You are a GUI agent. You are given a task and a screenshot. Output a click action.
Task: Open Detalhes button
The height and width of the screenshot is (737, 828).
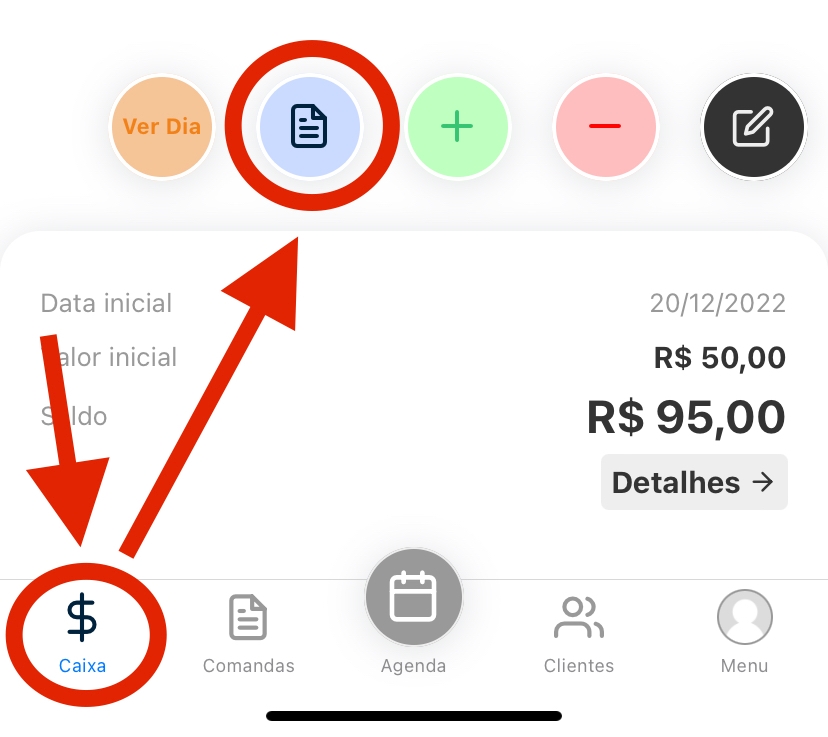(694, 482)
